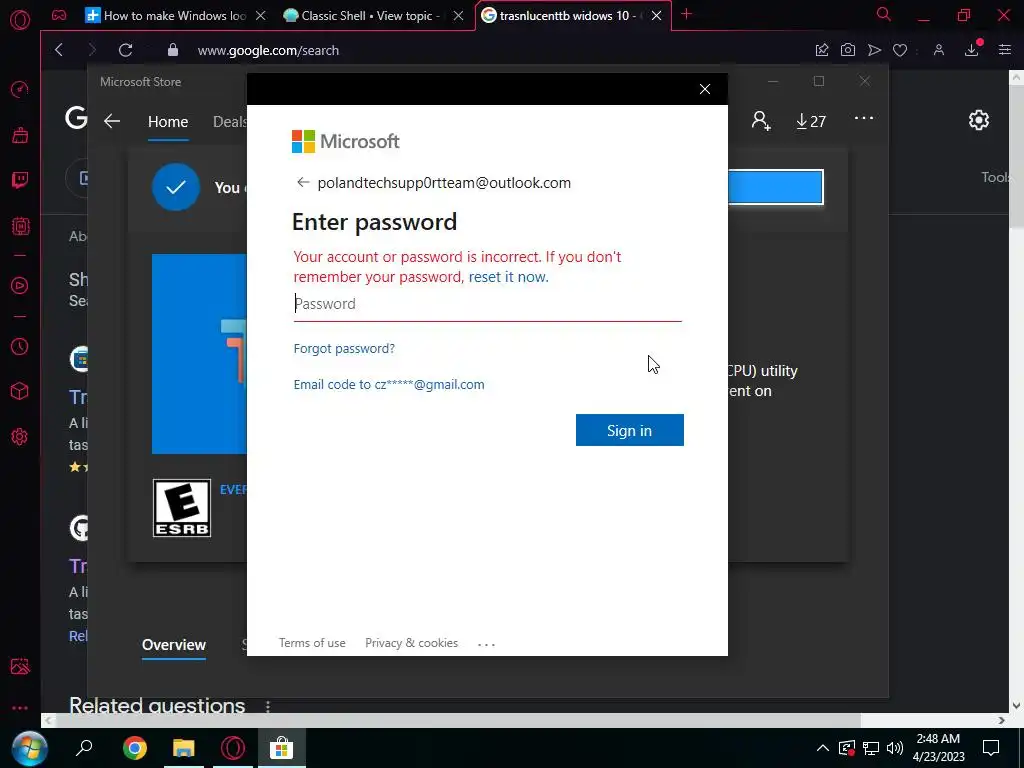1024x768 pixels.
Task: Open Overview tab in Microsoft Store
Action: click(174, 645)
